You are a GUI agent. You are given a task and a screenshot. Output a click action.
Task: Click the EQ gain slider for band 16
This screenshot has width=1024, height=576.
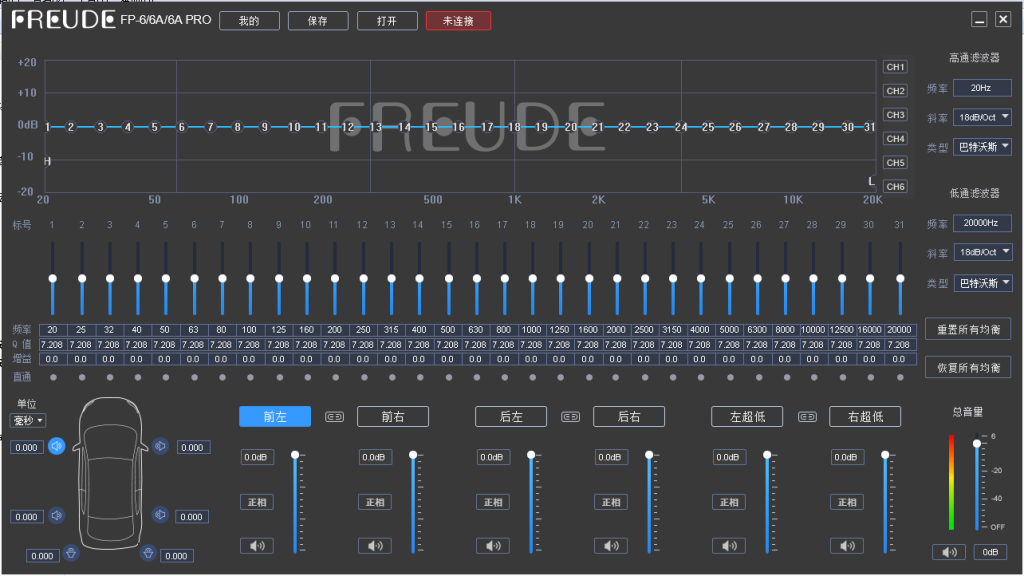coord(477,279)
